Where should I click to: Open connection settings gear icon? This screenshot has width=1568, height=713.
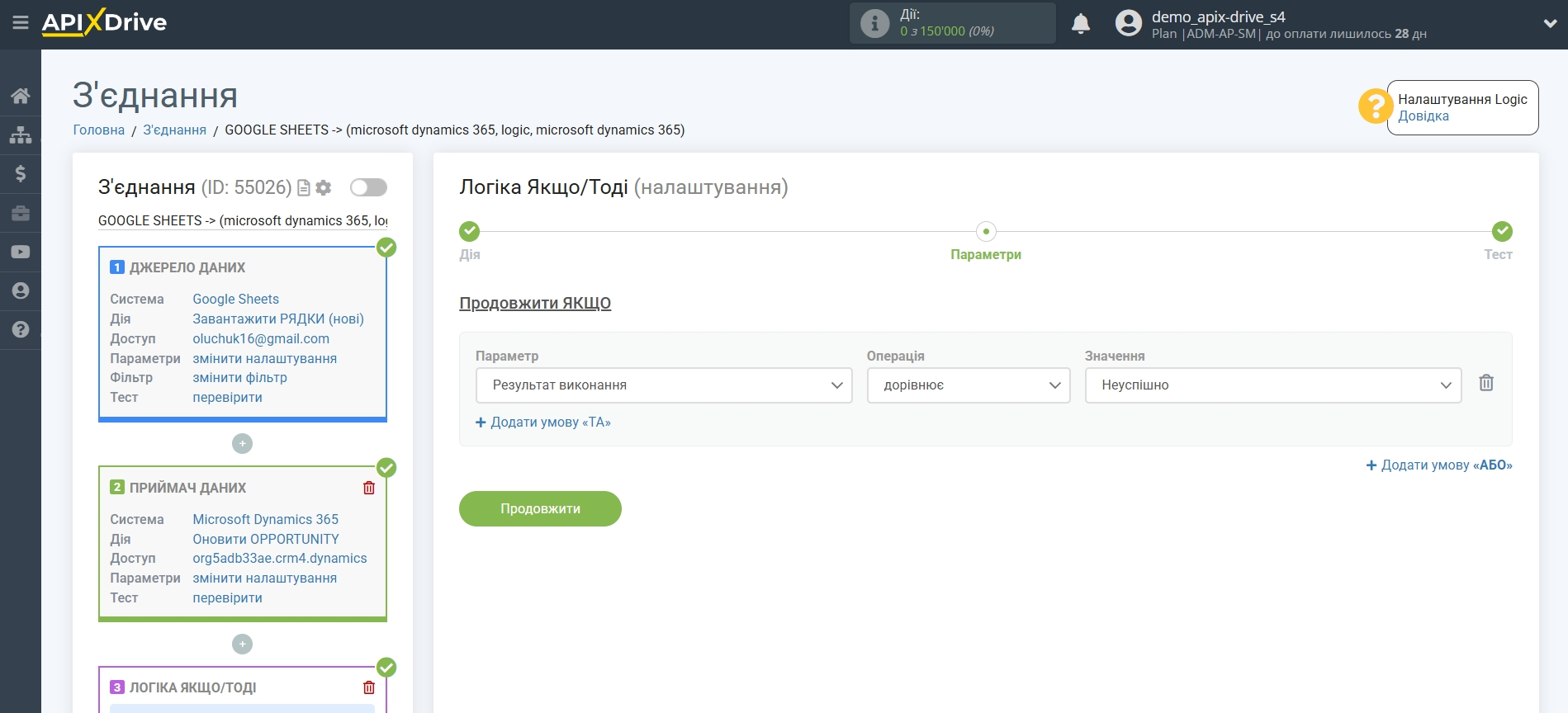click(x=324, y=188)
